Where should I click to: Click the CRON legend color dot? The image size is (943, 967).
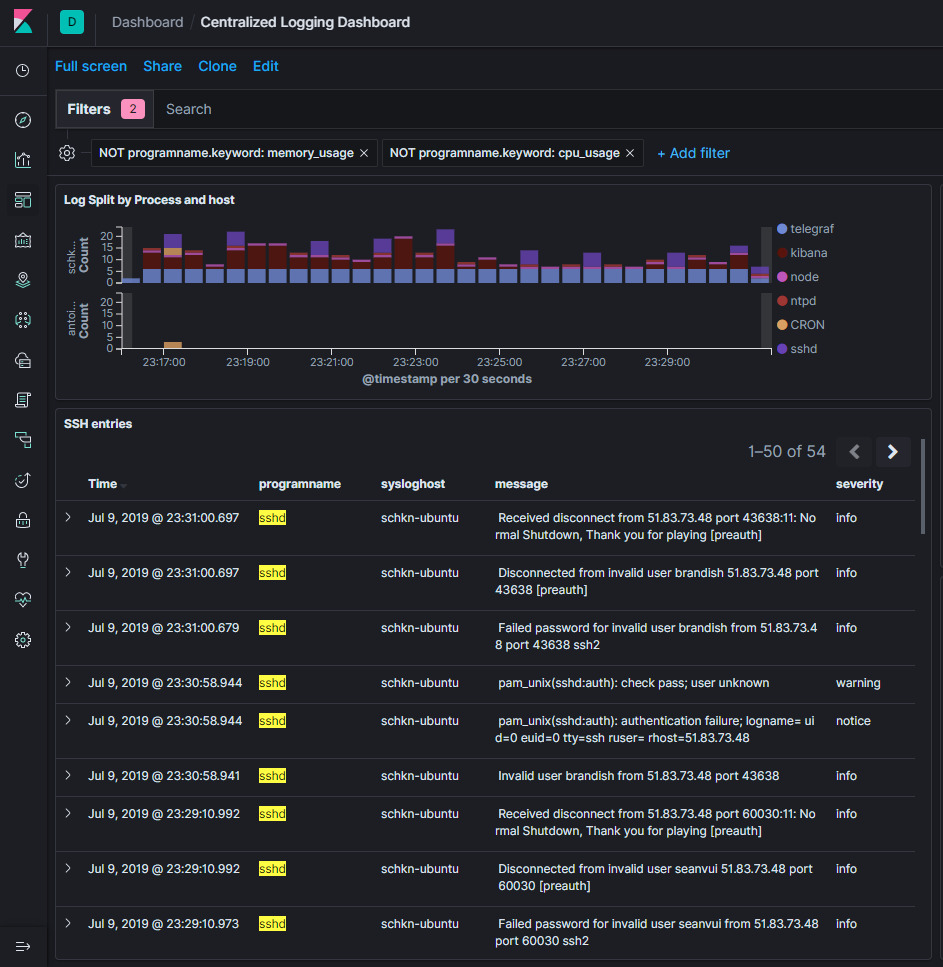click(782, 325)
